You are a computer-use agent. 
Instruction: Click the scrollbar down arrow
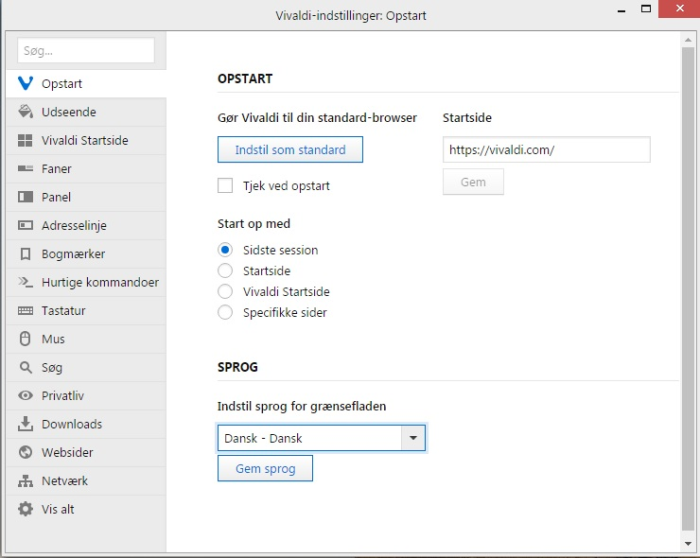point(688,543)
